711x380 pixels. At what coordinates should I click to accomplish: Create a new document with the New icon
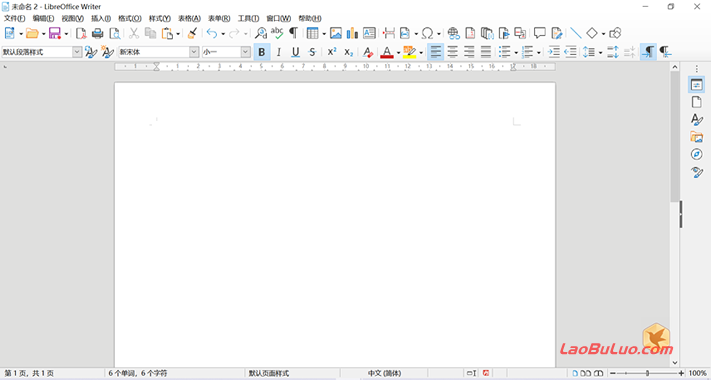(x=10, y=33)
